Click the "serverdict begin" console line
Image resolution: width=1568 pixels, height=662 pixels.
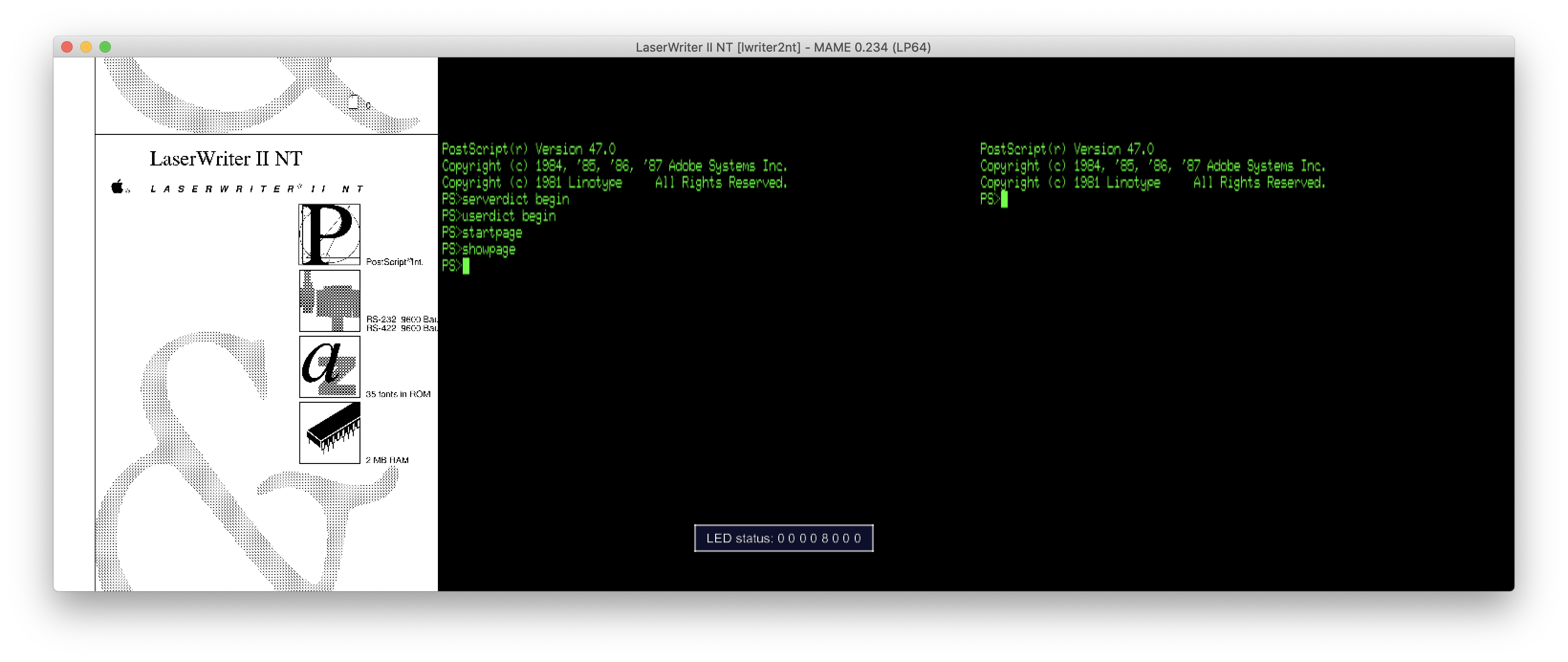tap(505, 199)
